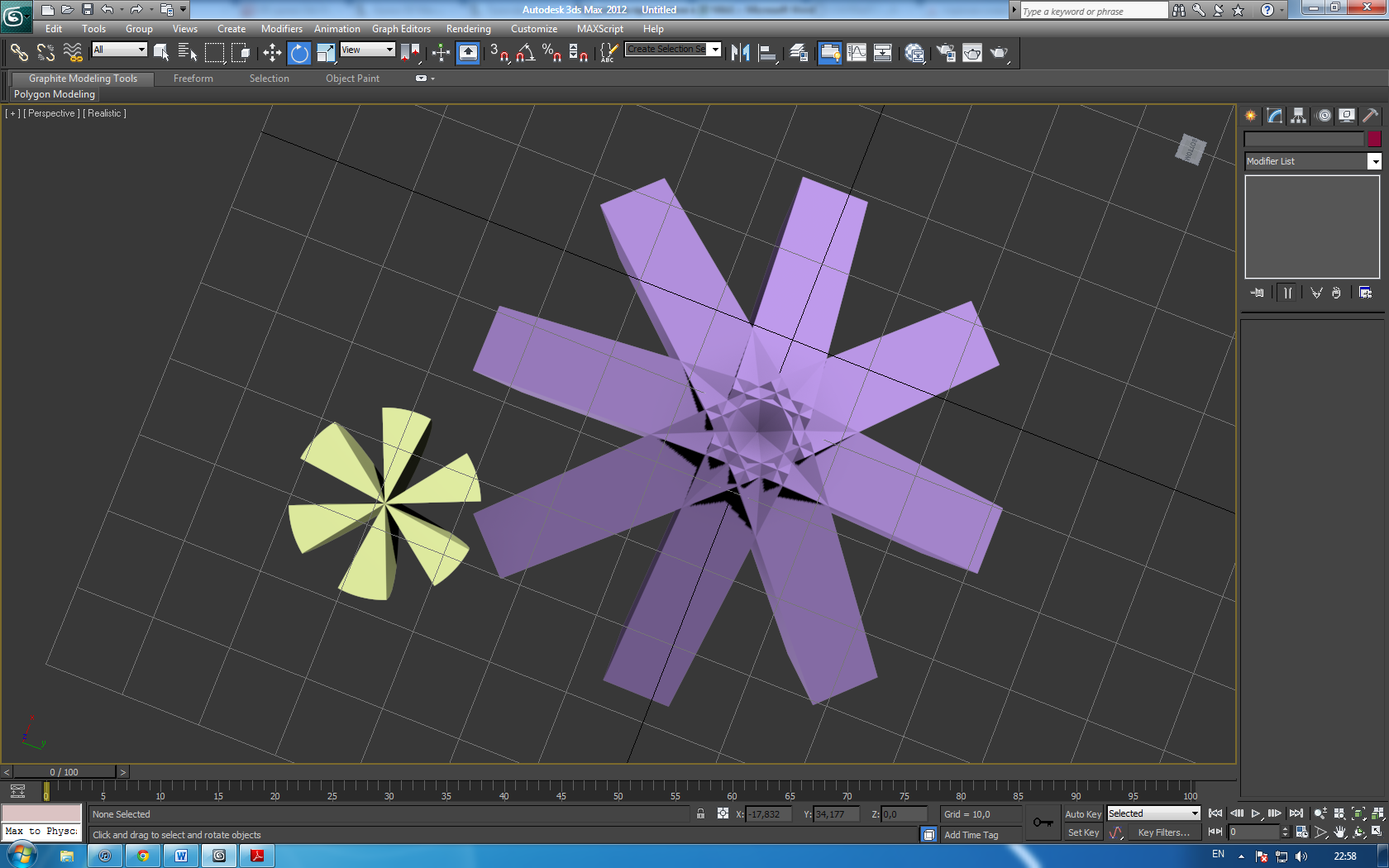Click the Render Production teapot icon
The height and width of the screenshot is (868, 1389).
tap(1000, 53)
